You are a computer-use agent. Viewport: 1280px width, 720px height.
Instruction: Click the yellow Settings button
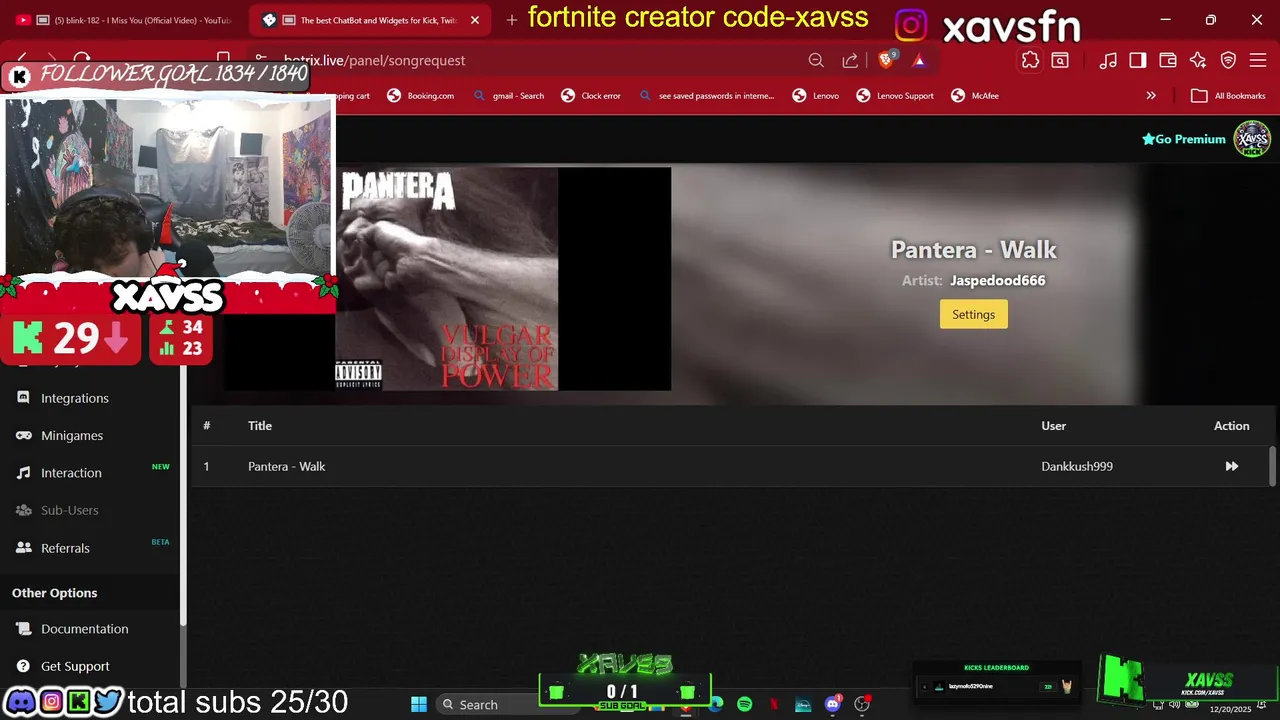pos(974,314)
